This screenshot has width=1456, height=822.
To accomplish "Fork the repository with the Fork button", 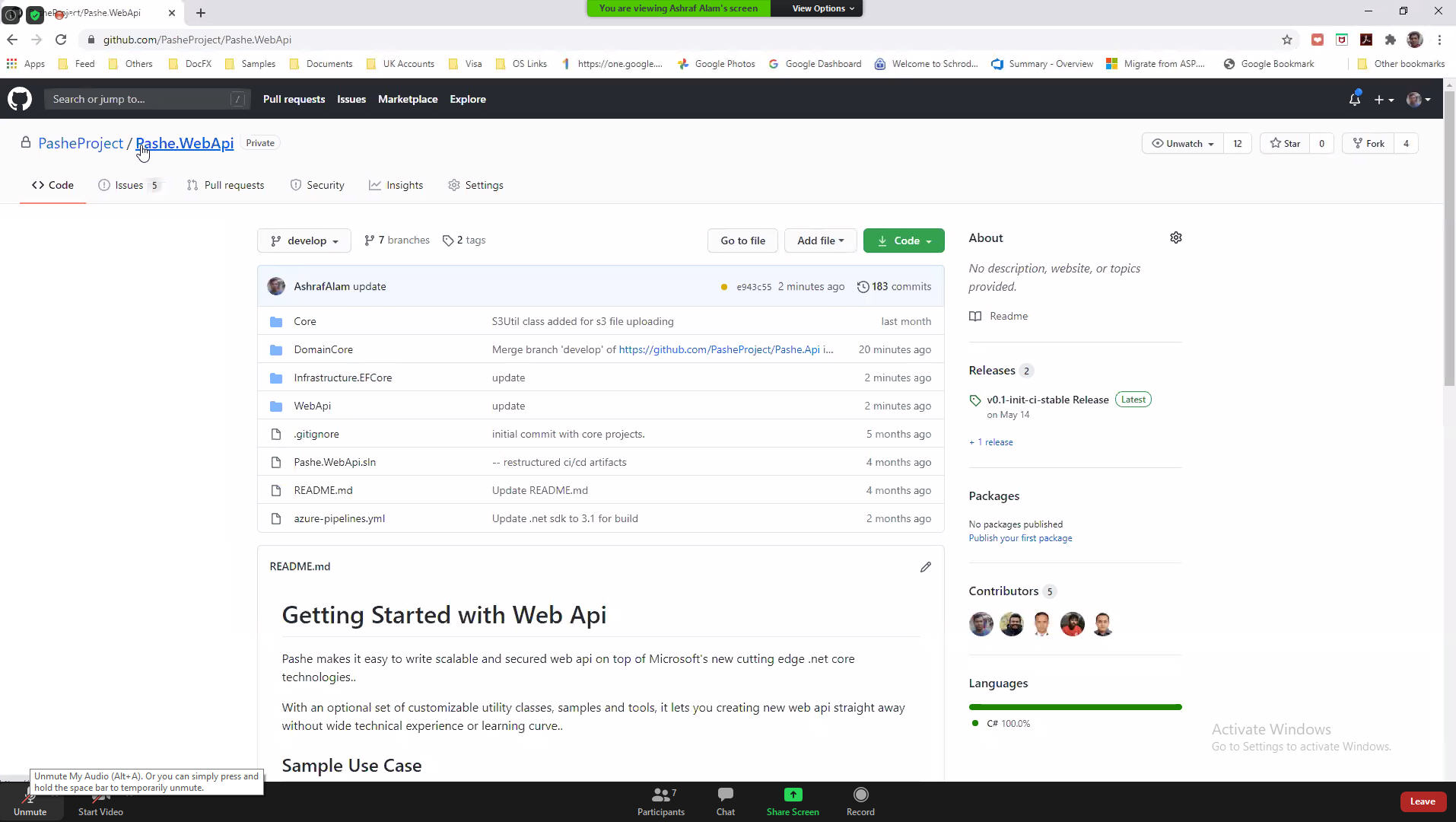I will (x=1369, y=143).
